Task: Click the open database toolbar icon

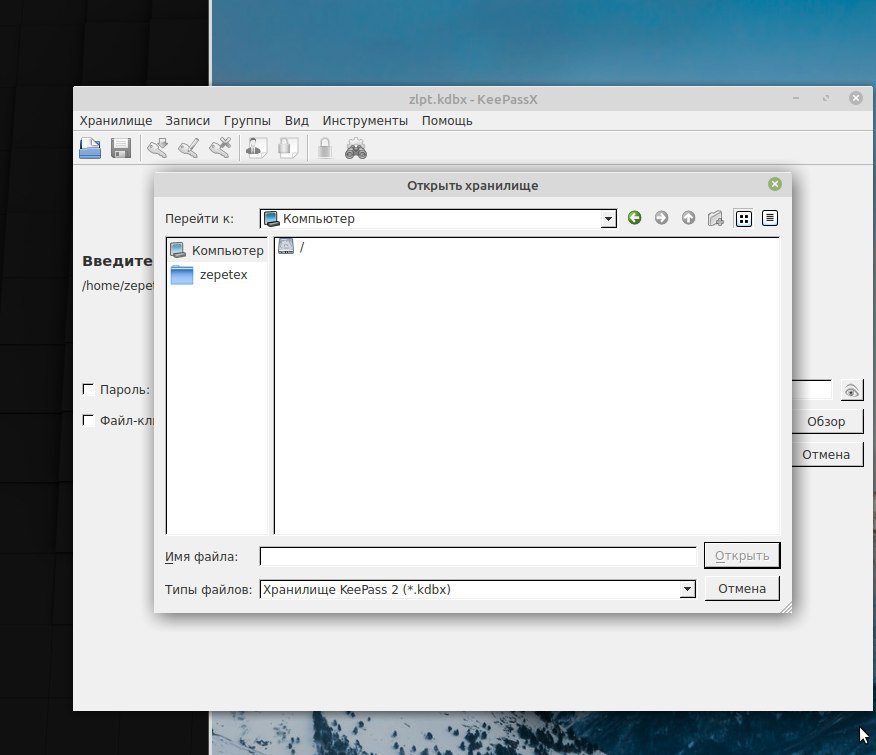Action: (x=90, y=148)
